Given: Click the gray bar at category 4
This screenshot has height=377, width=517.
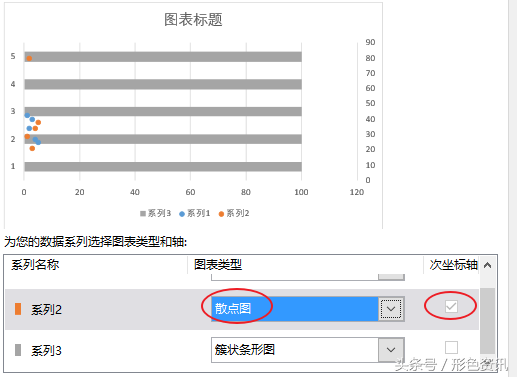Looking at the screenshot, I should click(163, 84).
